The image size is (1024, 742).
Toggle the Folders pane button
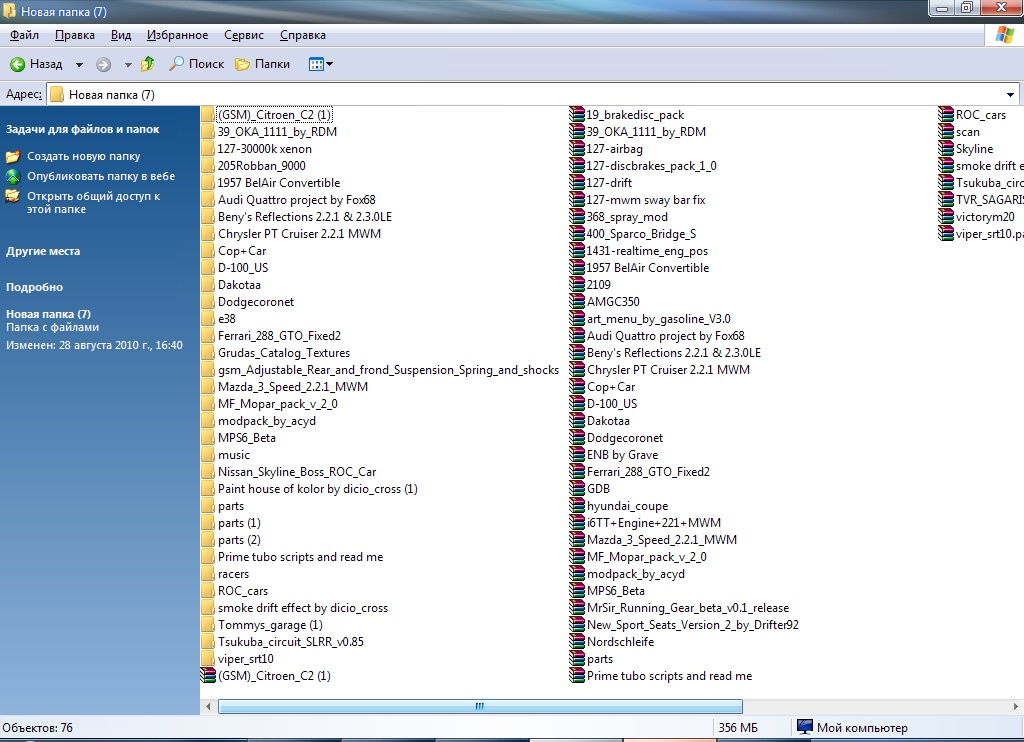[263, 63]
